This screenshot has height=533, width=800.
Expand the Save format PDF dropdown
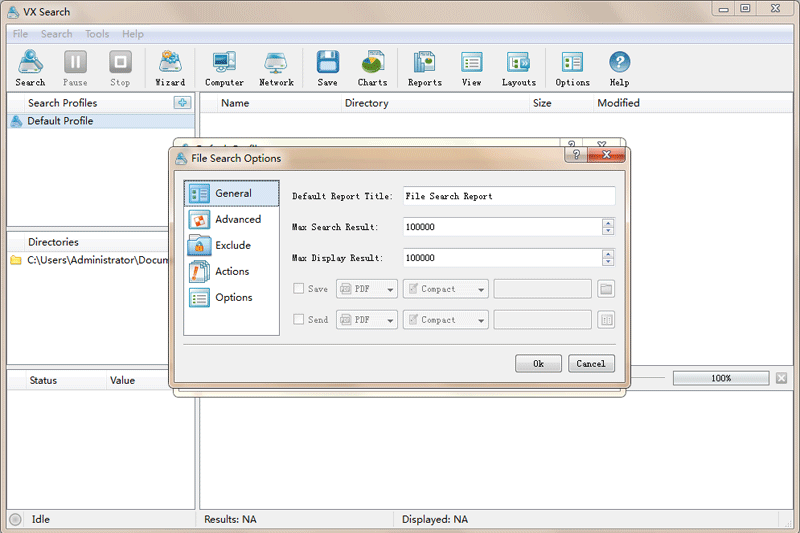click(366, 289)
